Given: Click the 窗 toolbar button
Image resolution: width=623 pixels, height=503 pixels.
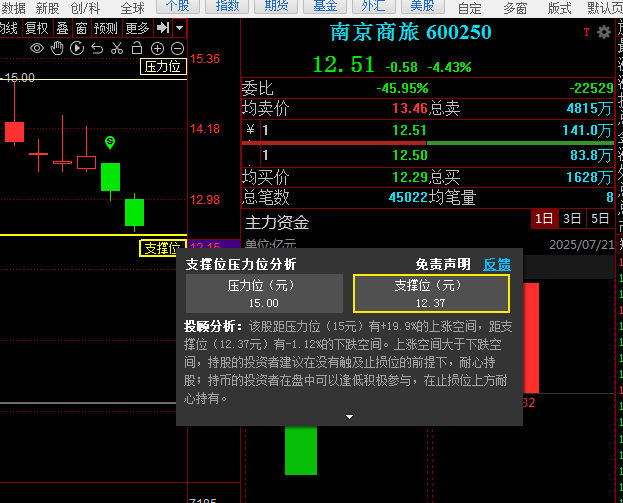Looking at the screenshot, I should [x=81, y=28].
